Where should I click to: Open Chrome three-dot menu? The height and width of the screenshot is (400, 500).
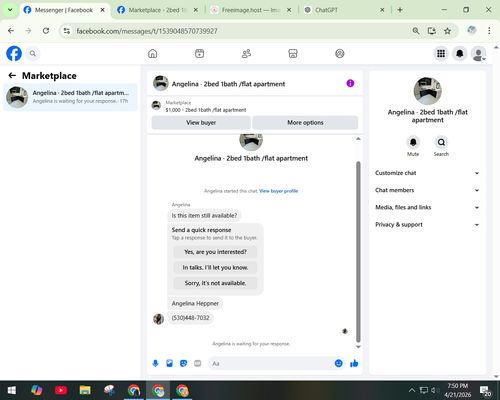click(489, 31)
